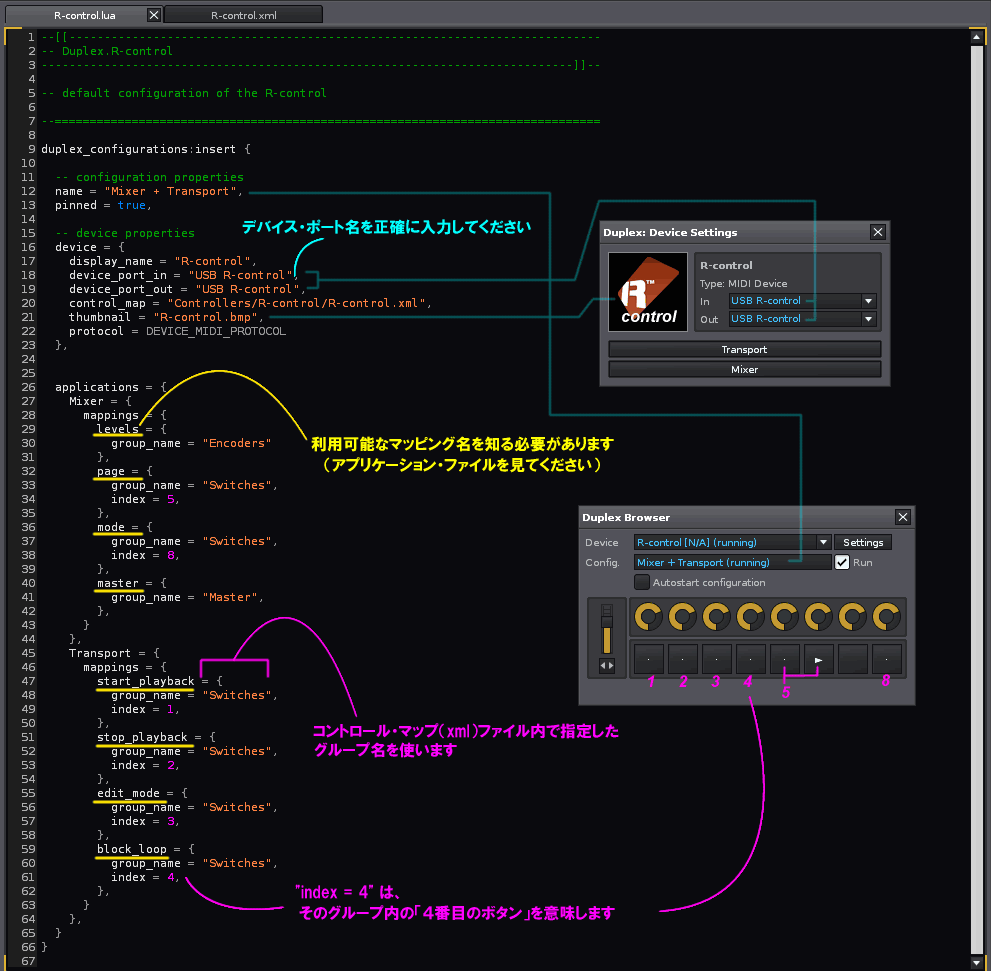The height and width of the screenshot is (971, 991).
Task: Open the In port dropdown for USB R-control
Action: click(x=868, y=300)
